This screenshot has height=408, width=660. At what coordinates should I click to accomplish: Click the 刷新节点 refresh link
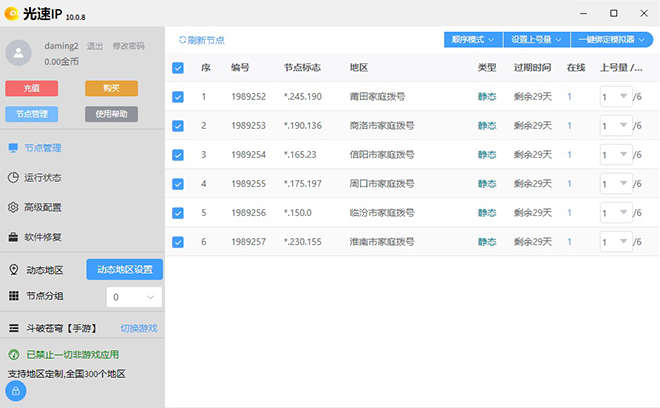201,40
